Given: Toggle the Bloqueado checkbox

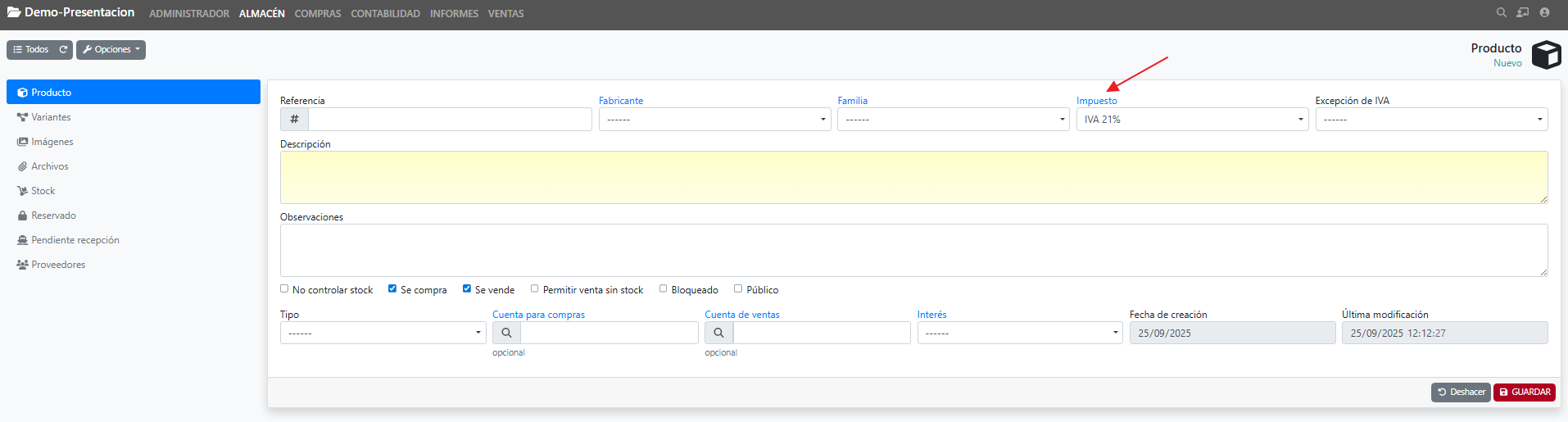Looking at the screenshot, I should coord(663,288).
